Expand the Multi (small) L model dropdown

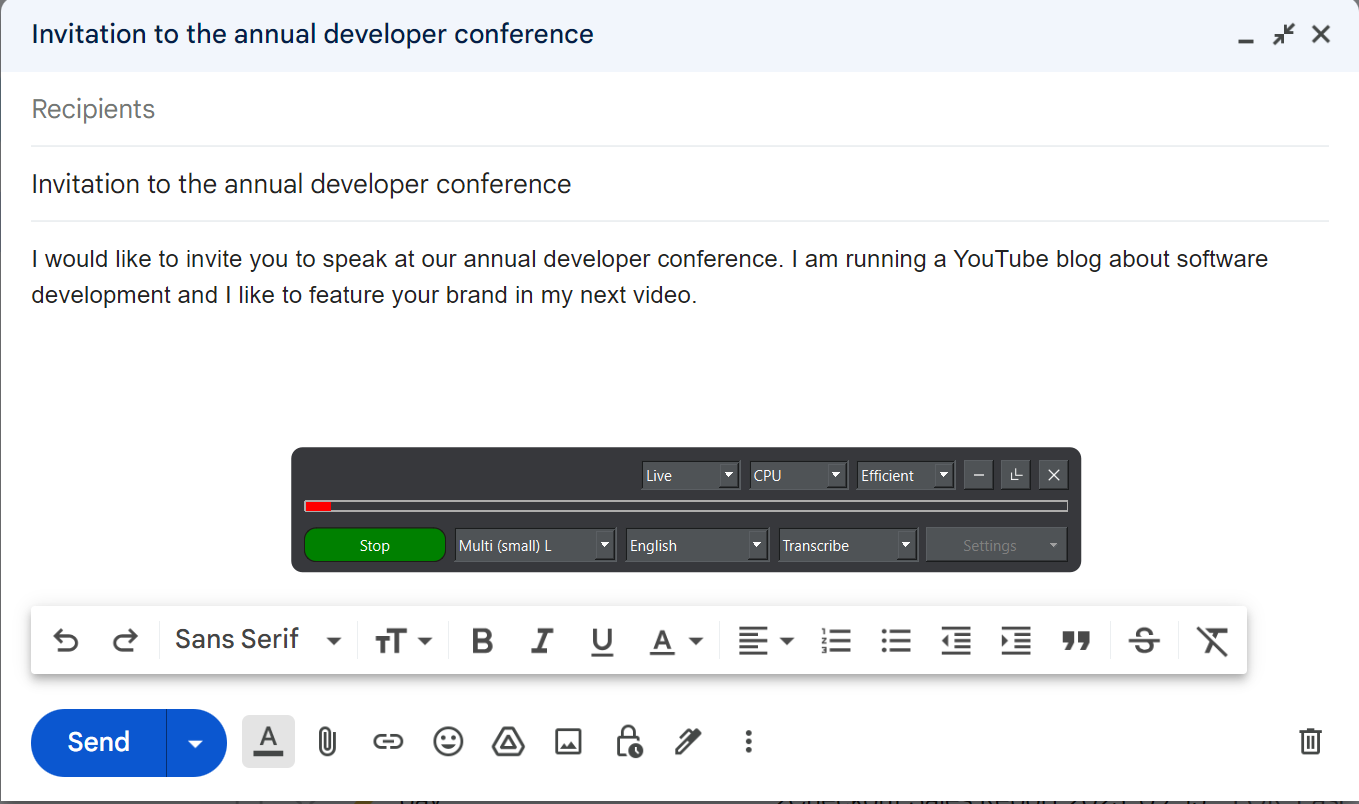534,545
